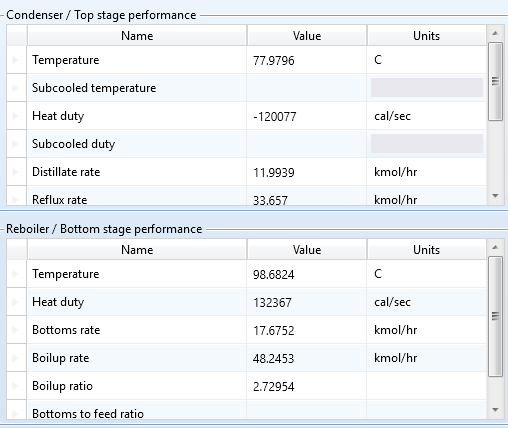Click the condenser table scroll down arrow
Viewport: 508px width, 428px height.
(x=495, y=196)
